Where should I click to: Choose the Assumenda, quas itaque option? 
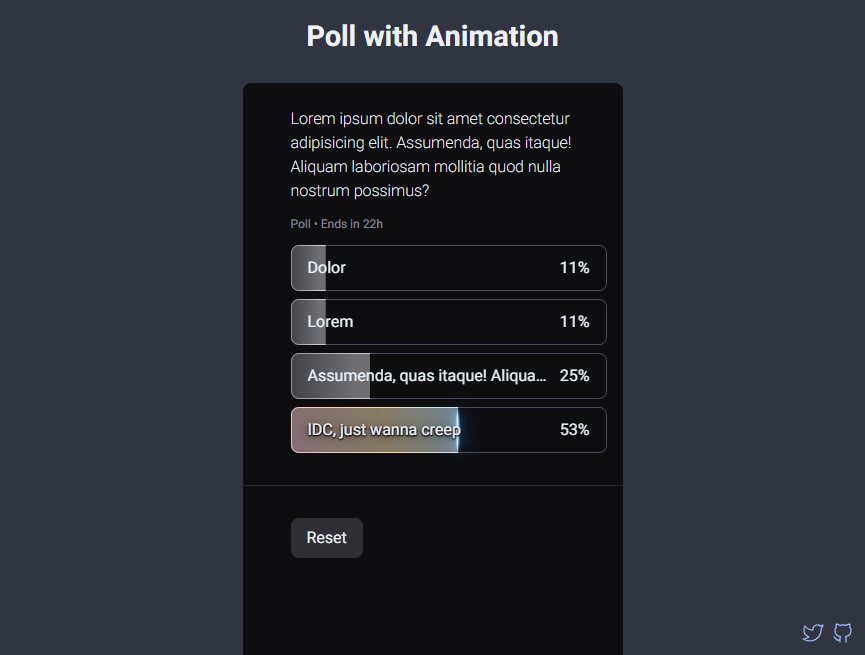coord(448,376)
